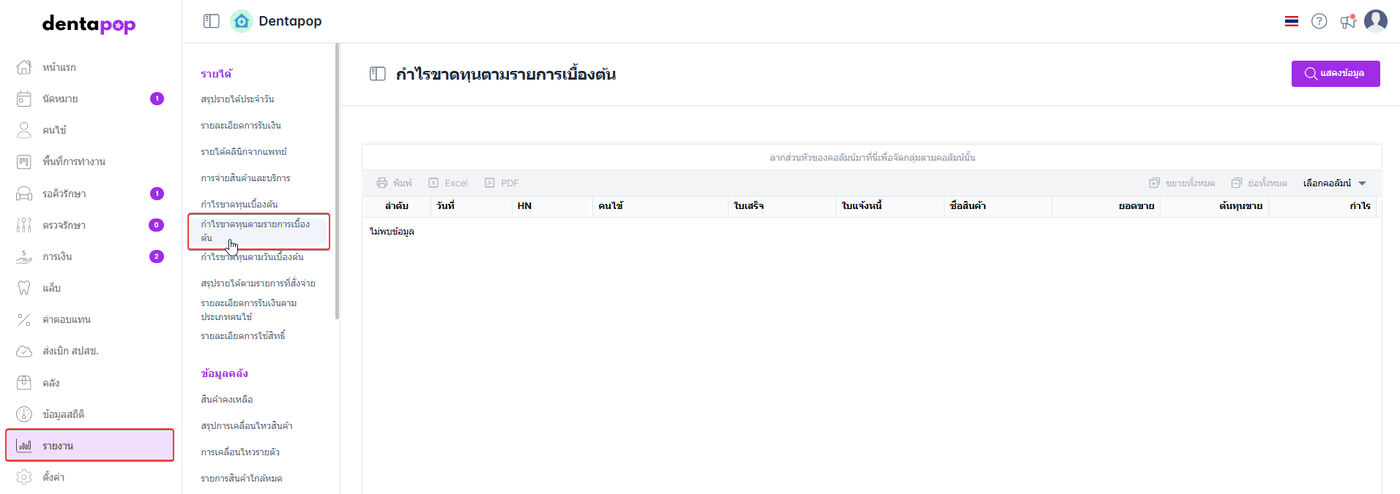Viewport: 1400px width, 494px height.
Task: Collapse all groups (ย่อทั้งหมด)
Action: [x=1259, y=183]
